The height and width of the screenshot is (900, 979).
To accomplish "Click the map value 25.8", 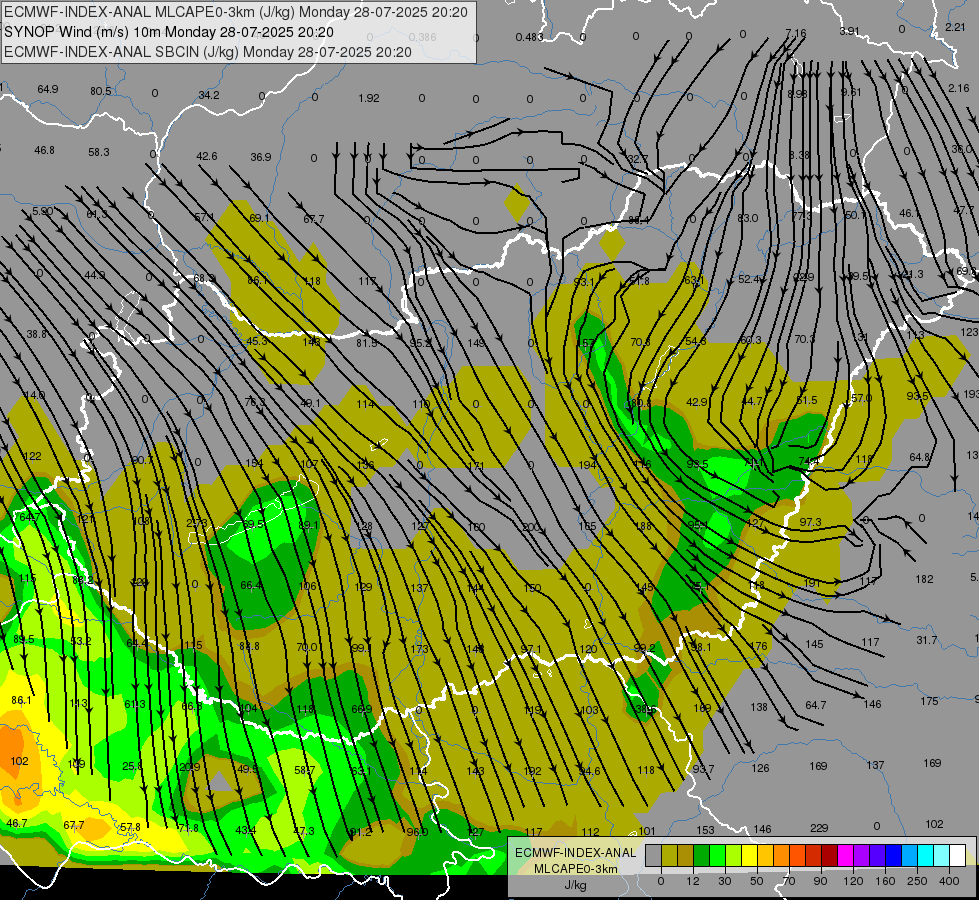I will [132, 766].
